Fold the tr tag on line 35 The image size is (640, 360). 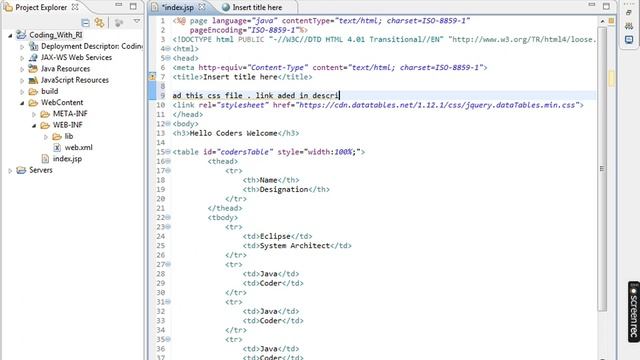[x=168, y=340]
